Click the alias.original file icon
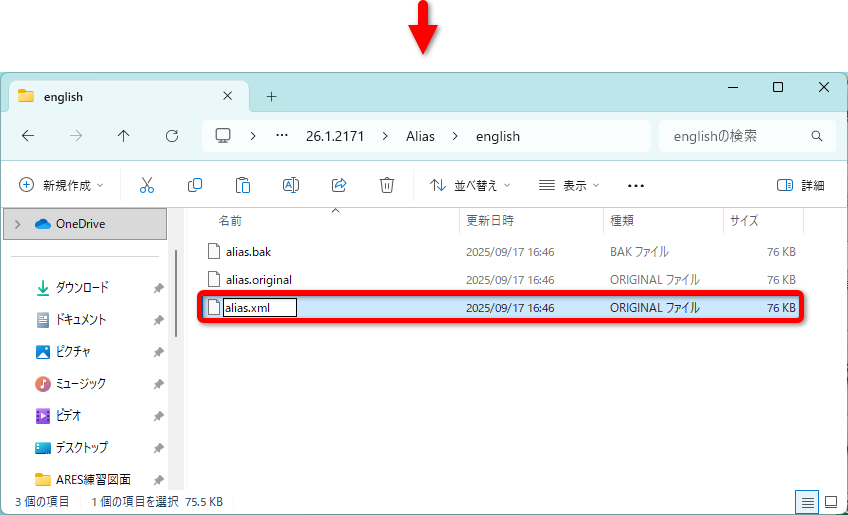Screen dimensions: 848x515 tap(214, 280)
